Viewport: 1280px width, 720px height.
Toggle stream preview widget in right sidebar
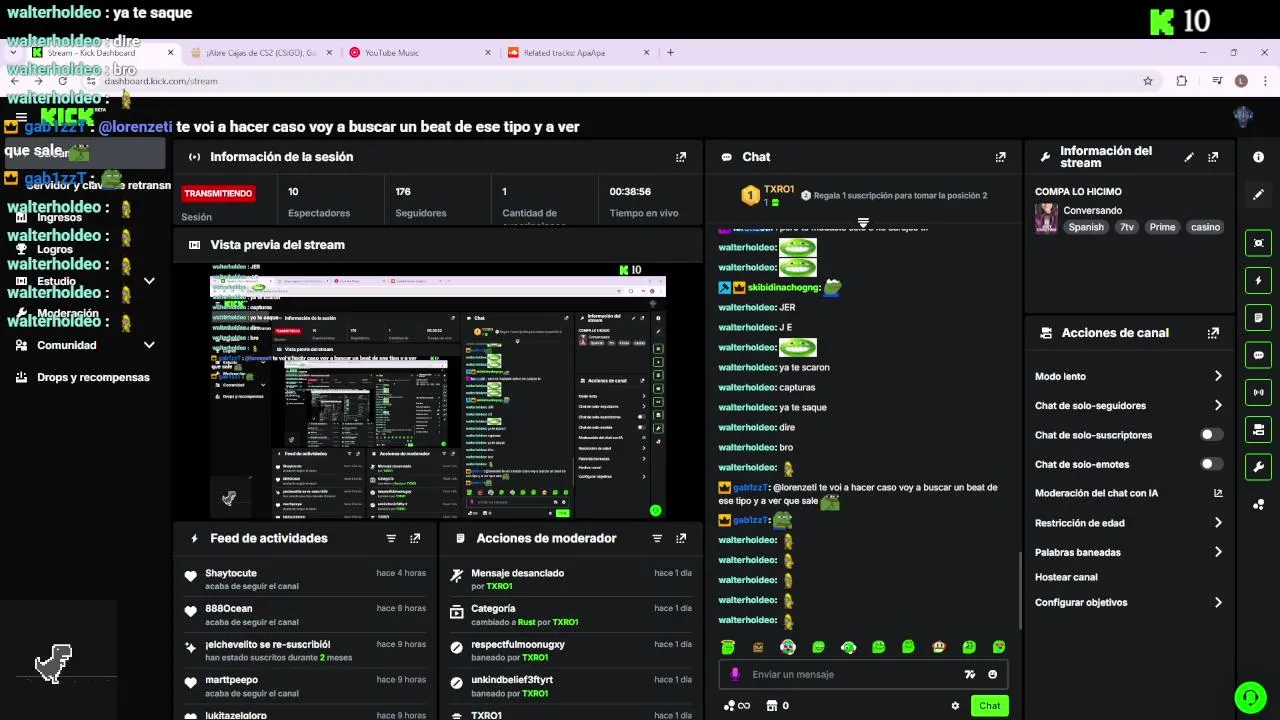pos(1258,243)
